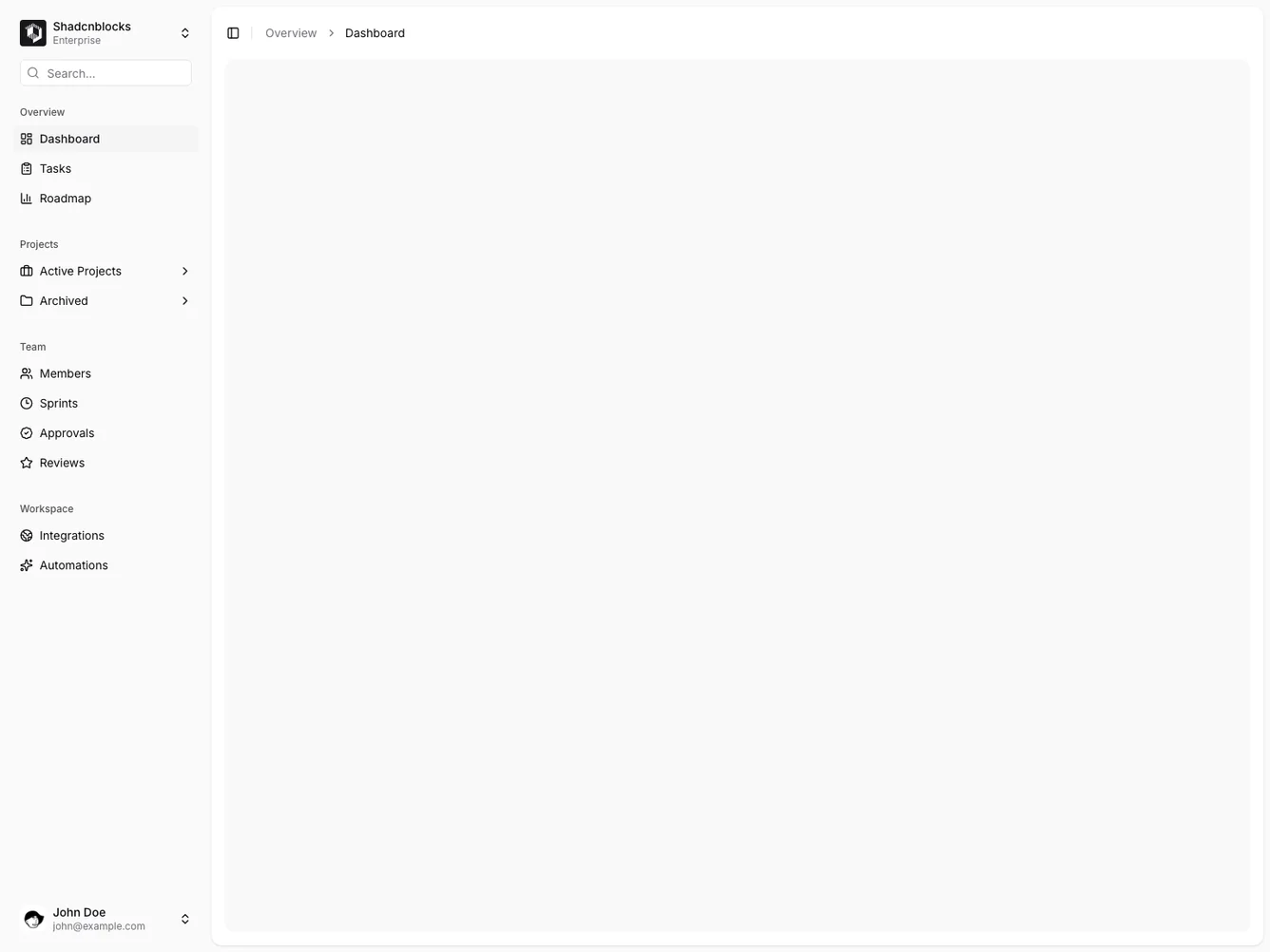This screenshot has height=952, width=1270.
Task: Open the Overview breadcrumb link
Action: (x=290, y=32)
